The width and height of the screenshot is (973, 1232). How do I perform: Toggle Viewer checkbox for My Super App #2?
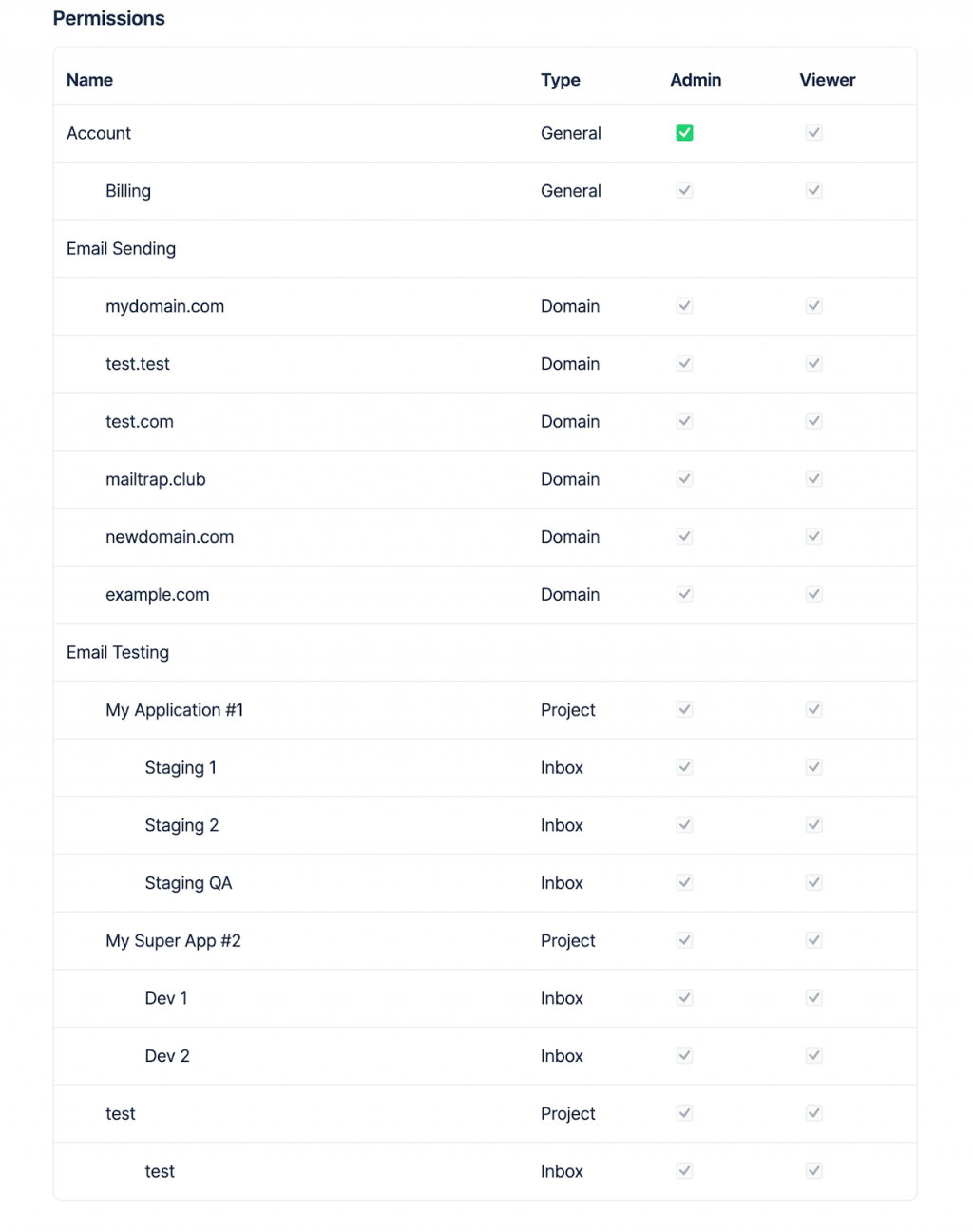[814, 941]
